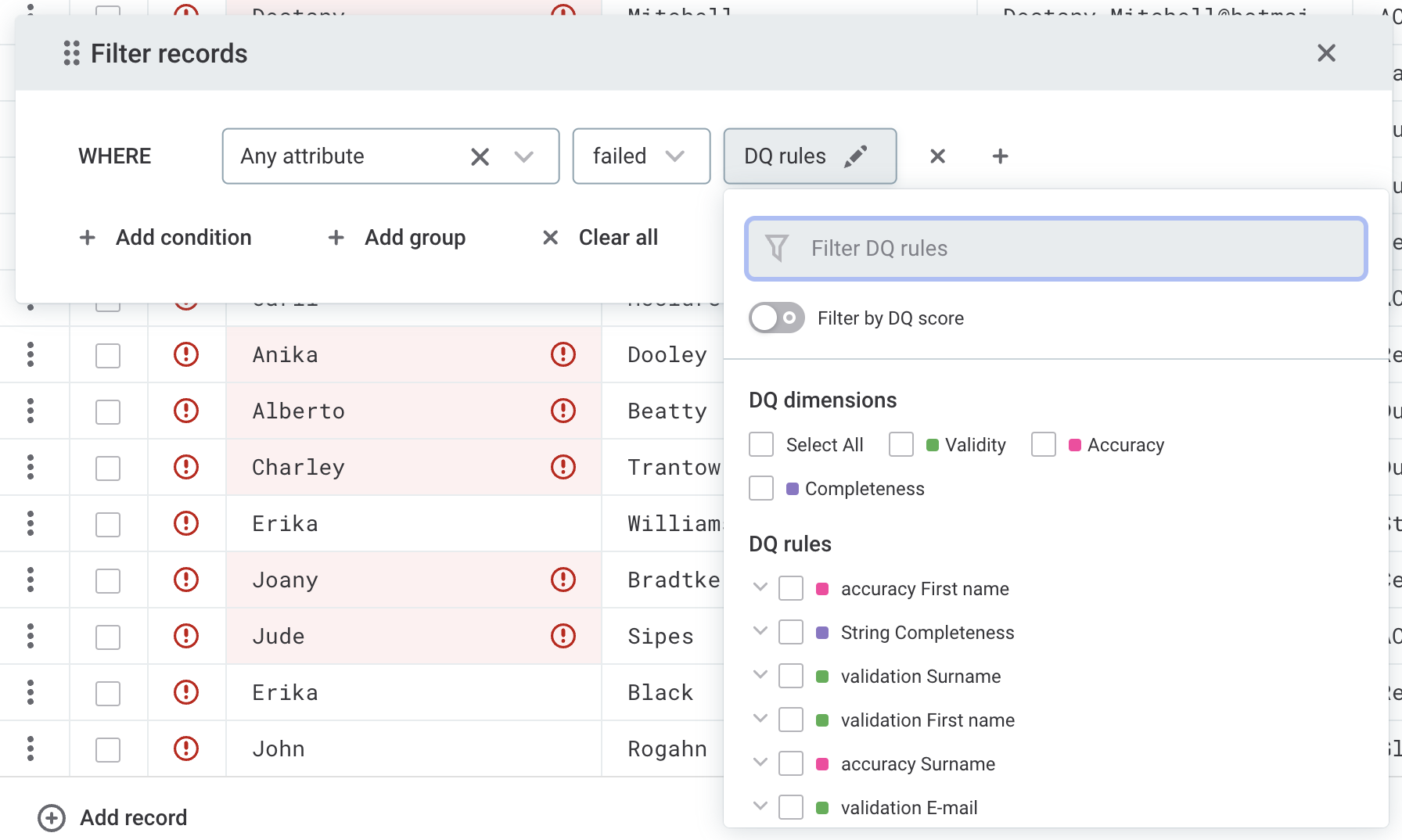Viewport: 1402px width, 840px height.
Task: Open the Any attribute dropdown
Action: coord(523,156)
